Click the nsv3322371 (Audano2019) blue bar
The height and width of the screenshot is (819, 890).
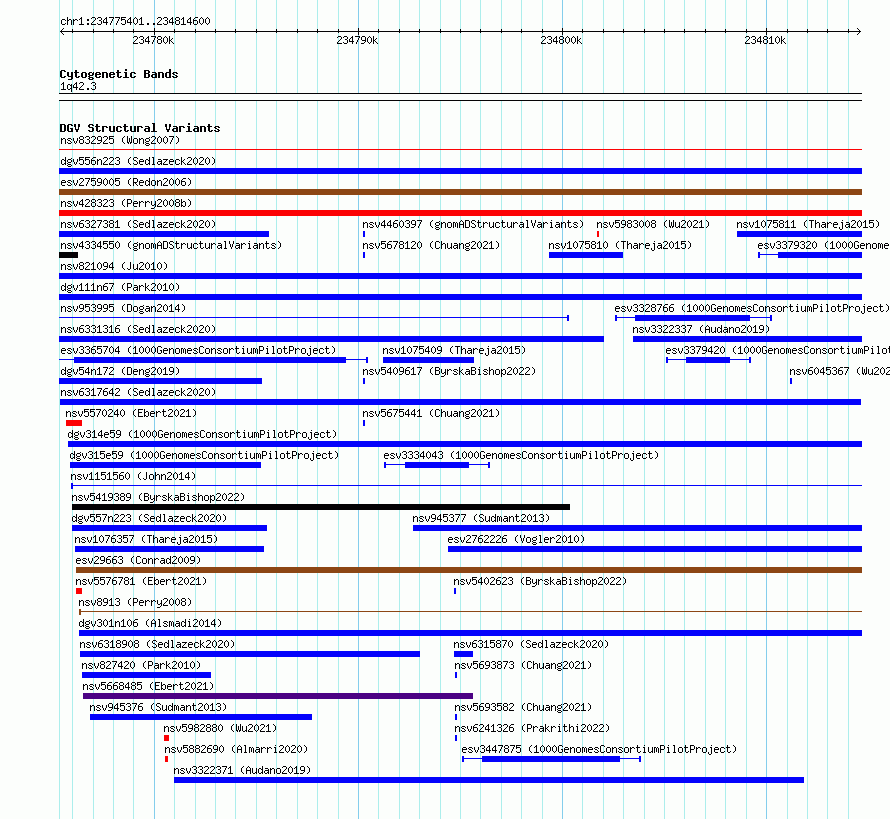click(489, 780)
